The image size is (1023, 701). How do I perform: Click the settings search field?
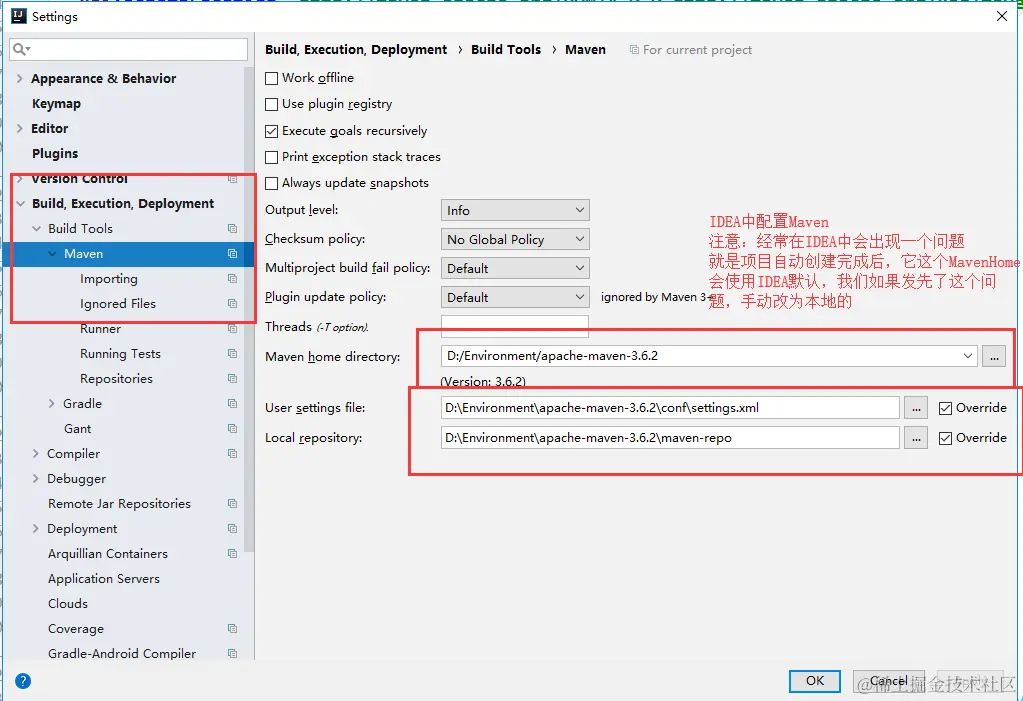[129, 50]
